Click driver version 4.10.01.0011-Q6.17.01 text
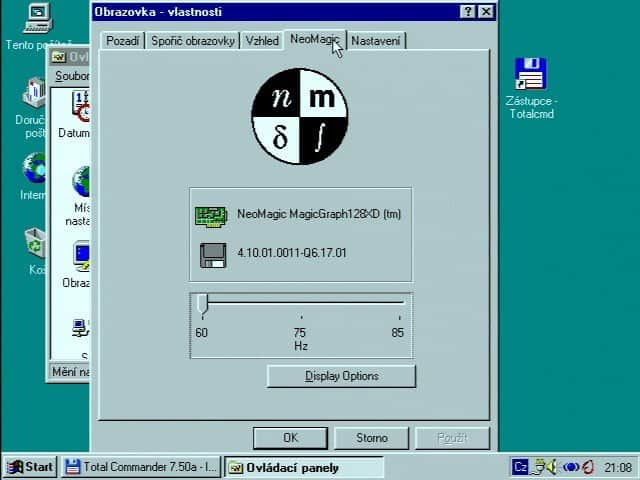The width and height of the screenshot is (640, 480). pyautogui.click(x=292, y=253)
